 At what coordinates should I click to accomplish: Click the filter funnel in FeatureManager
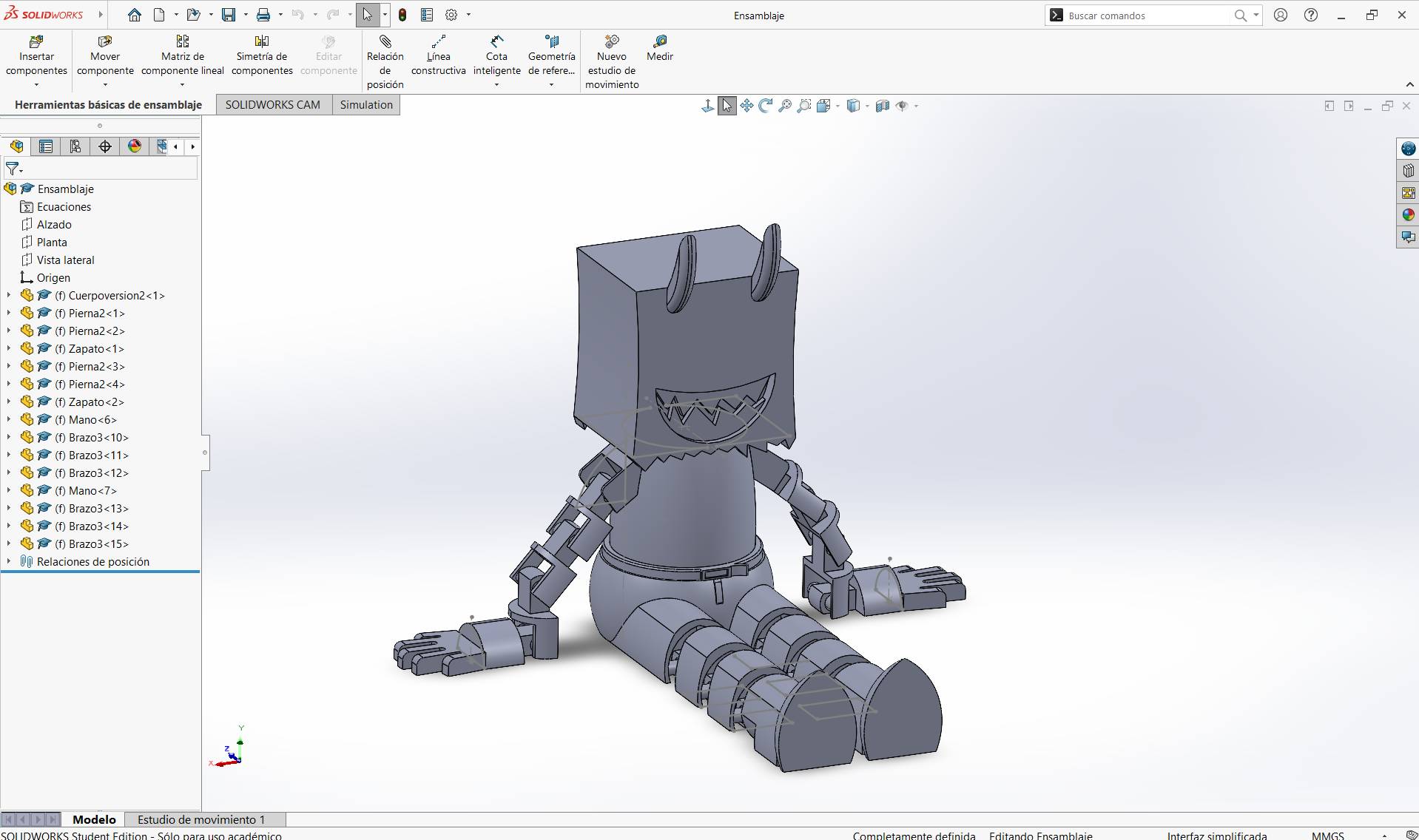12,169
